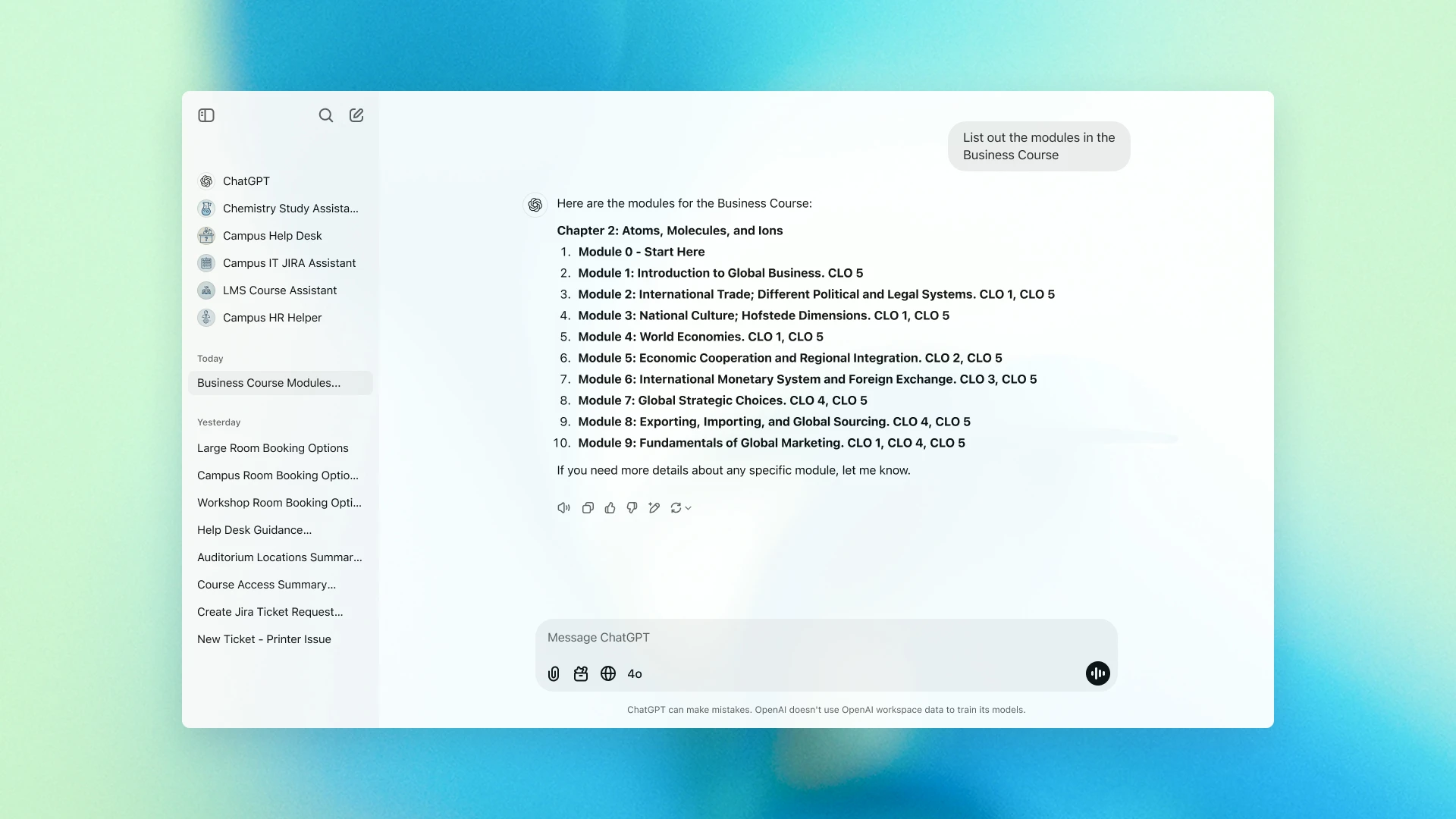Click the user message bubble
1456x819 pixels.
pos(1039,146)
